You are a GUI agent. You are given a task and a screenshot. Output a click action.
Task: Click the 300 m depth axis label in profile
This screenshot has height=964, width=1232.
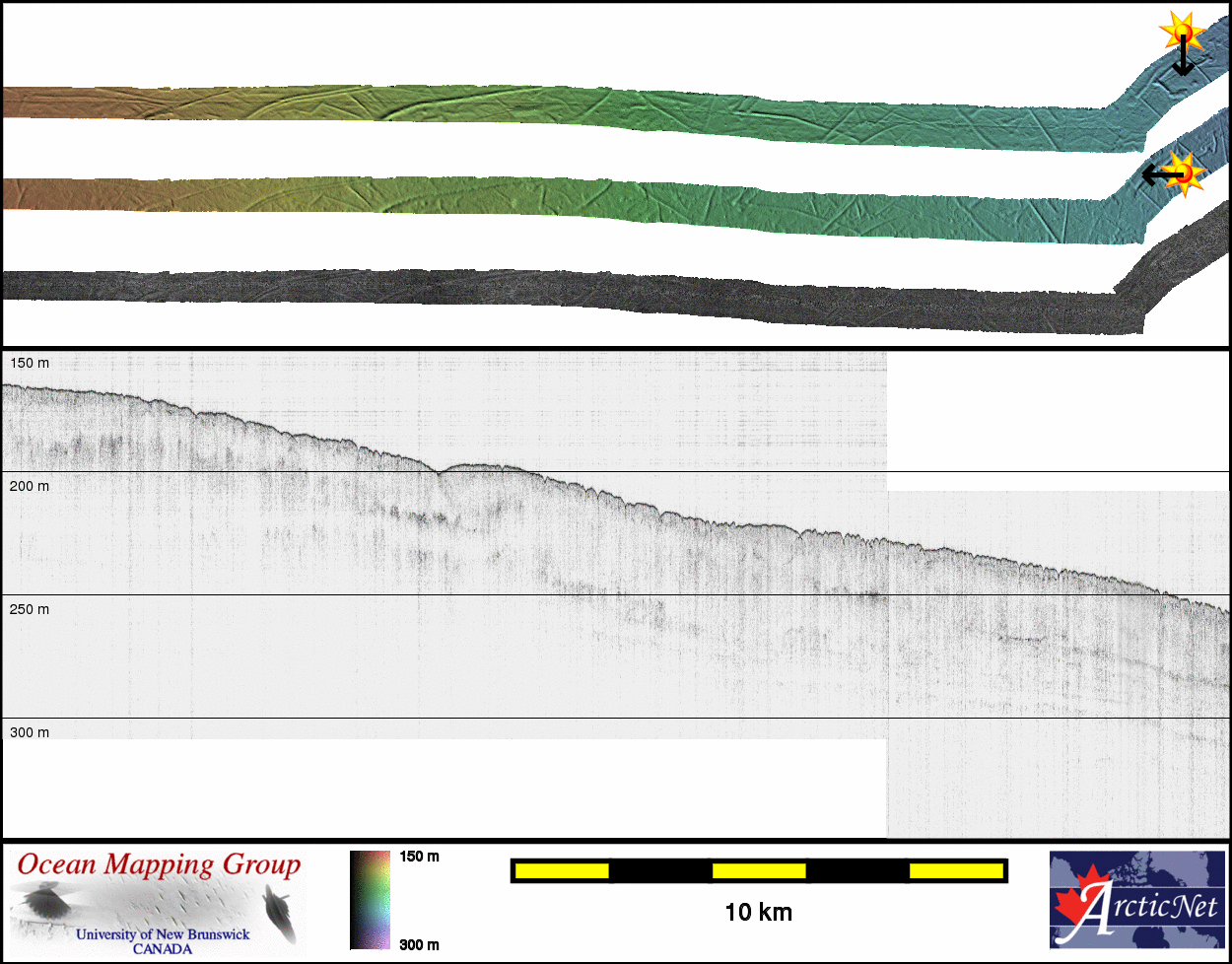click(x=30, y=732)
